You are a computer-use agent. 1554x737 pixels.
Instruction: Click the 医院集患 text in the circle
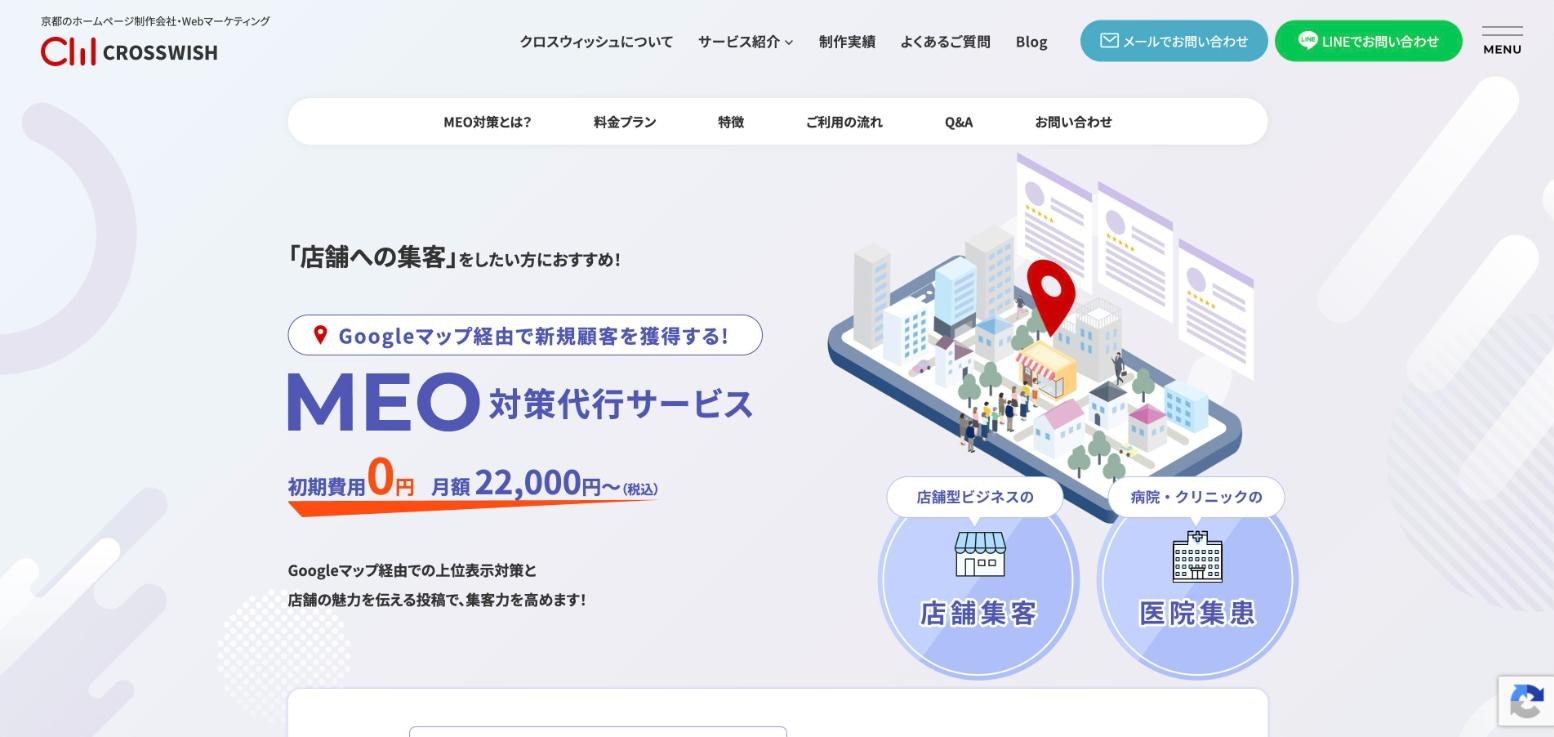coord(1197,613)
